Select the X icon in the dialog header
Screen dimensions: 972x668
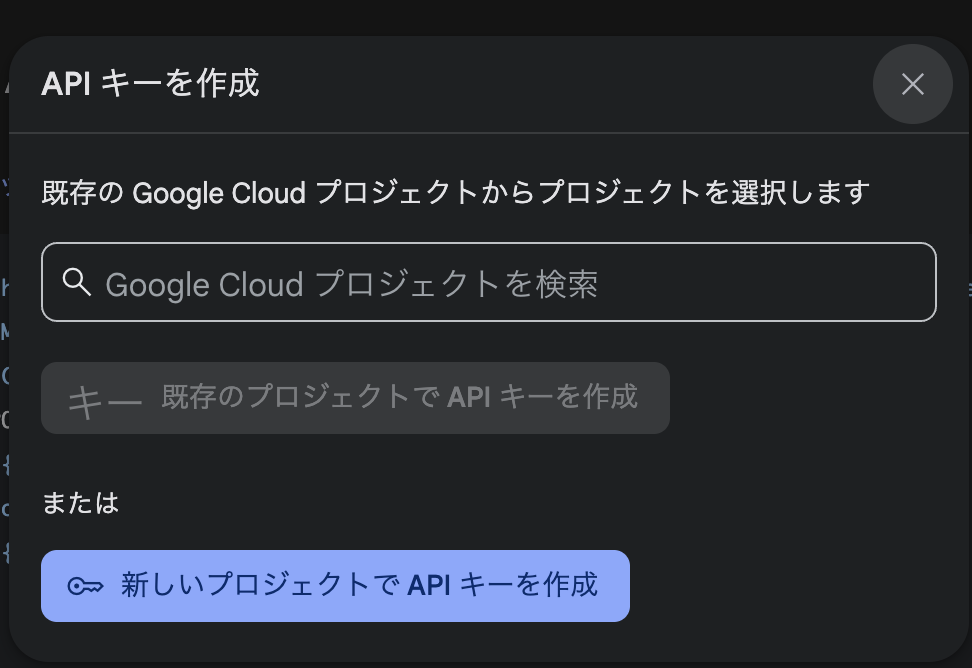(x=912, y=84)
